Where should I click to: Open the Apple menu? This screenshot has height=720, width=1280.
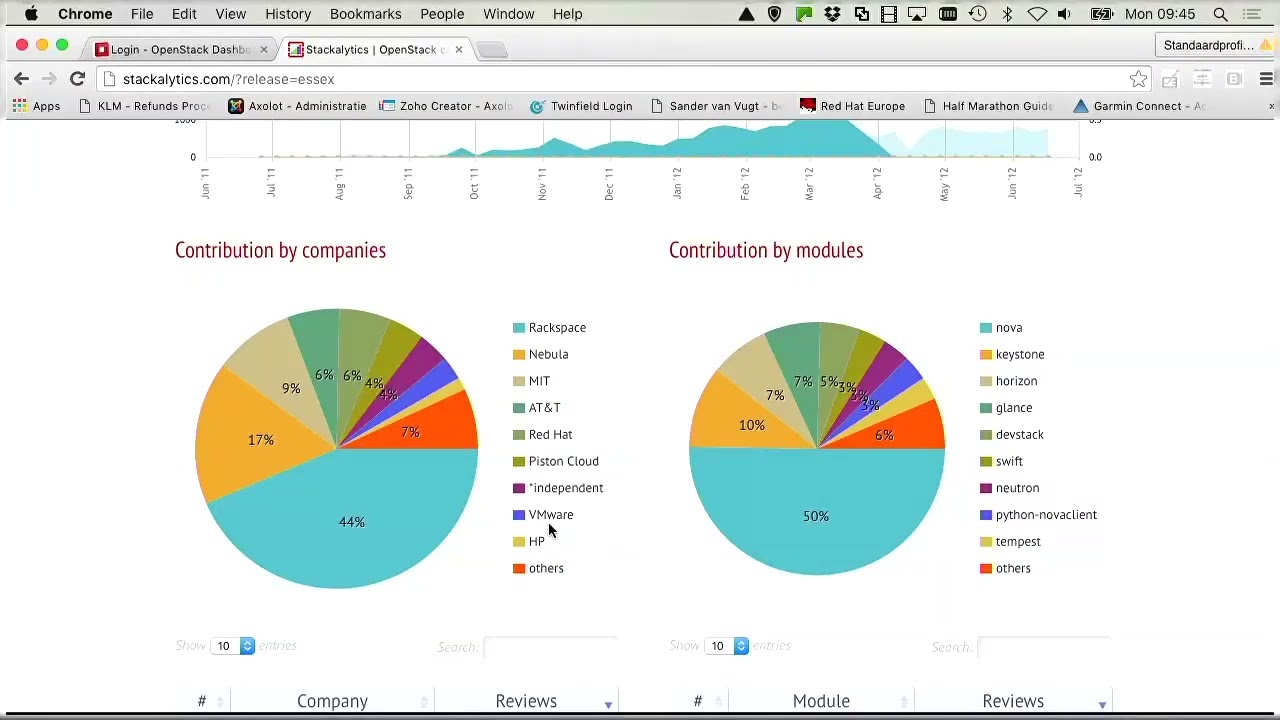click(31, 14)
